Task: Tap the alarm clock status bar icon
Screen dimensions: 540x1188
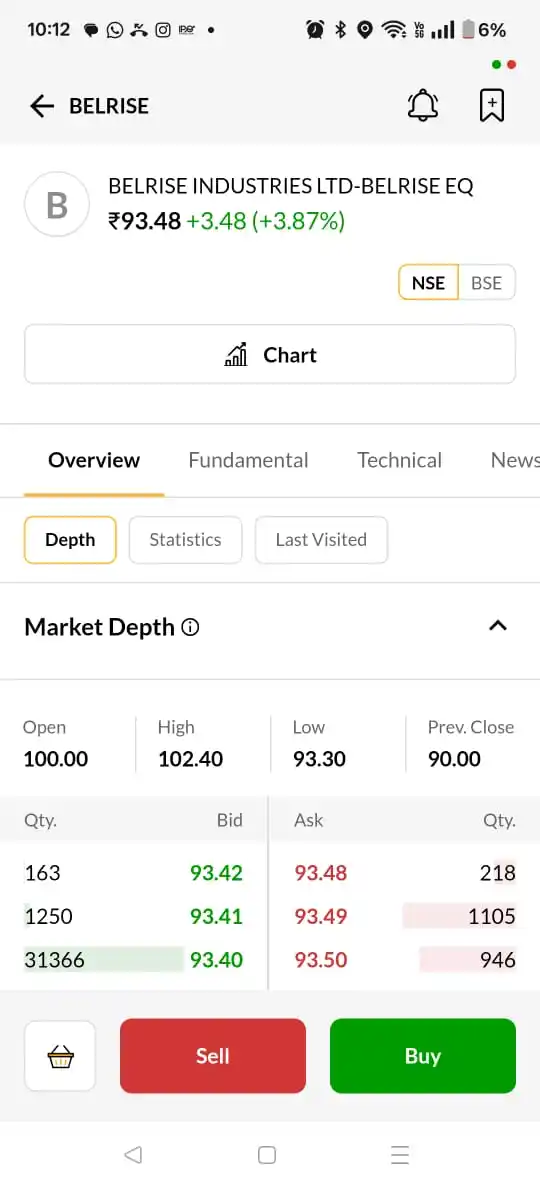Action: [315, 30]
